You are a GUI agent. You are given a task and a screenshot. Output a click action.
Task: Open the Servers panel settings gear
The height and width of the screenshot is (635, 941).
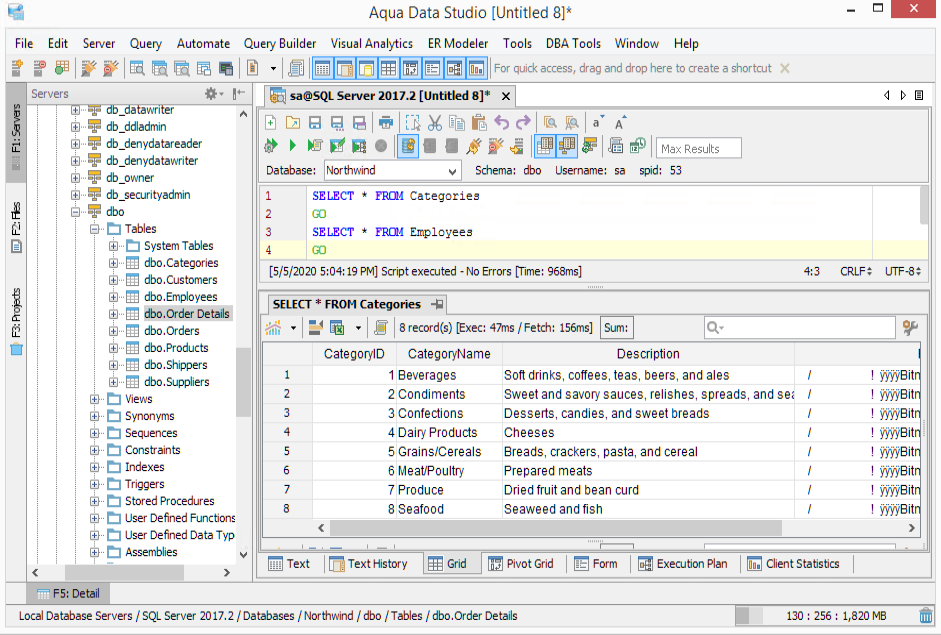point(213,93)
